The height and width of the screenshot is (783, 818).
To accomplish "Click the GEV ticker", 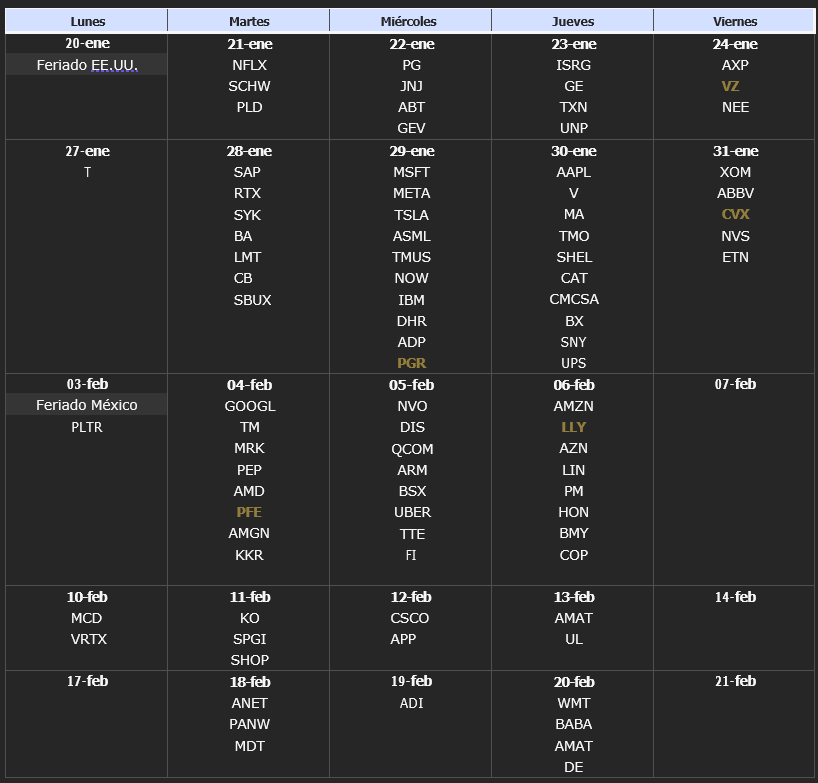I will 412,128.
